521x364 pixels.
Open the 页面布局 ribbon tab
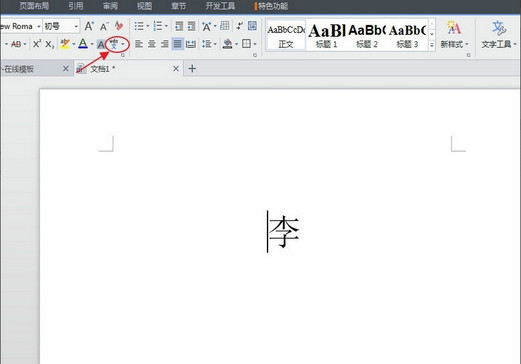pos(34,6)
